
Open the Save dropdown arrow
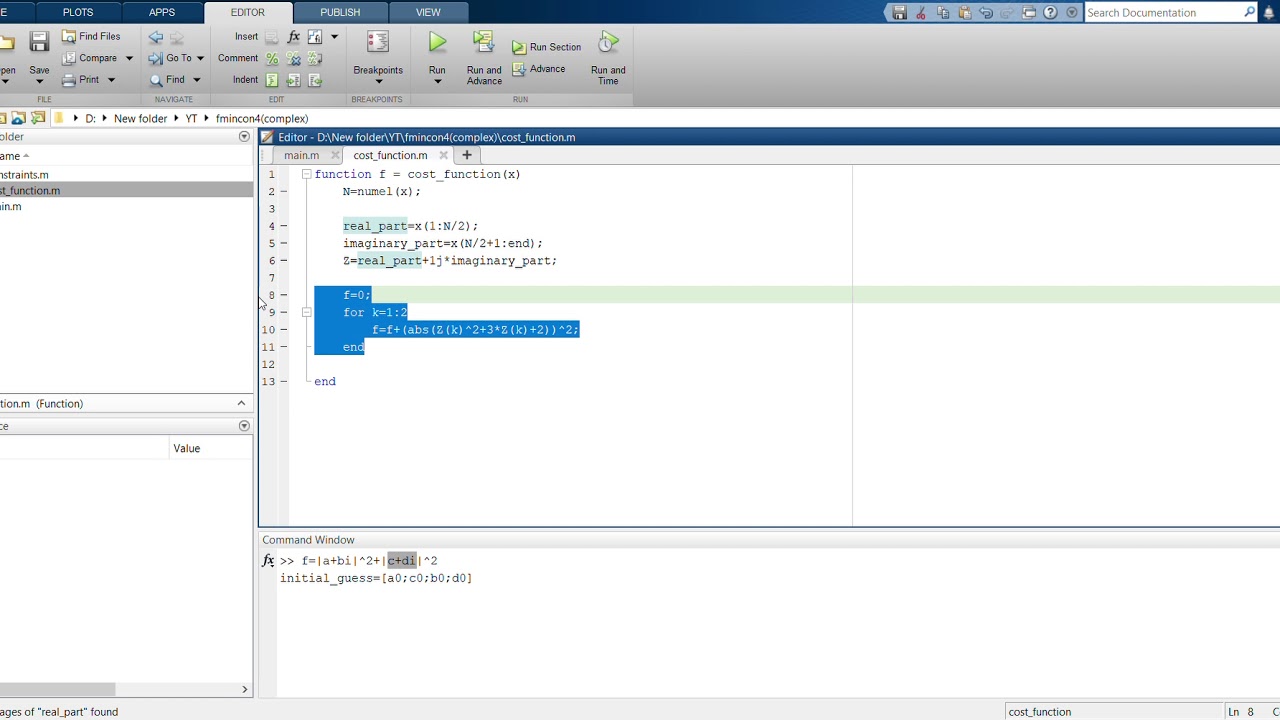39,82
